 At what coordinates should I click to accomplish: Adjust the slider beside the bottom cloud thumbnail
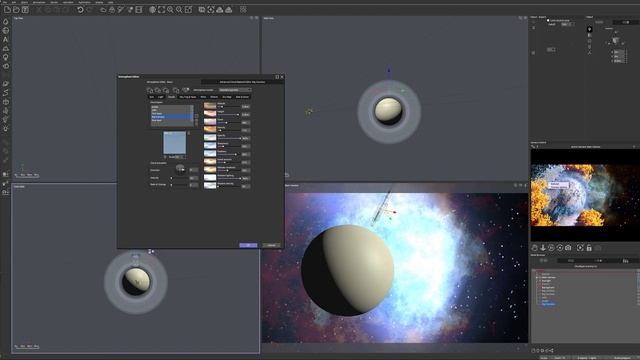(x=229, y=187)
